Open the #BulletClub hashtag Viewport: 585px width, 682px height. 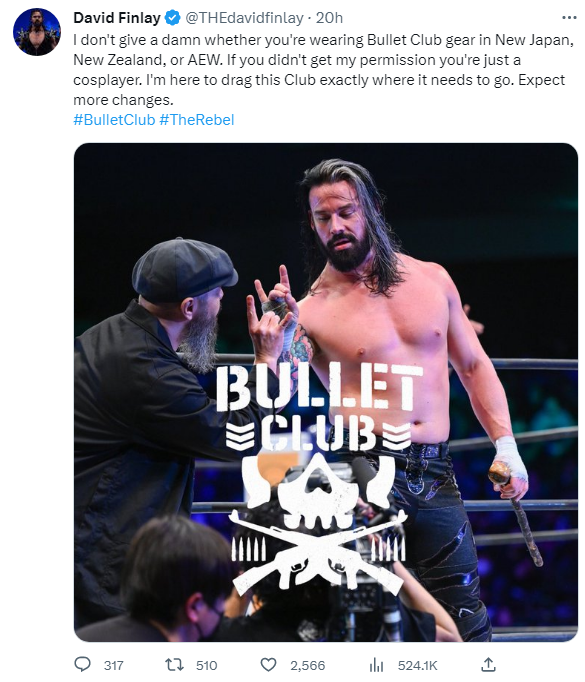coord(114,120)
